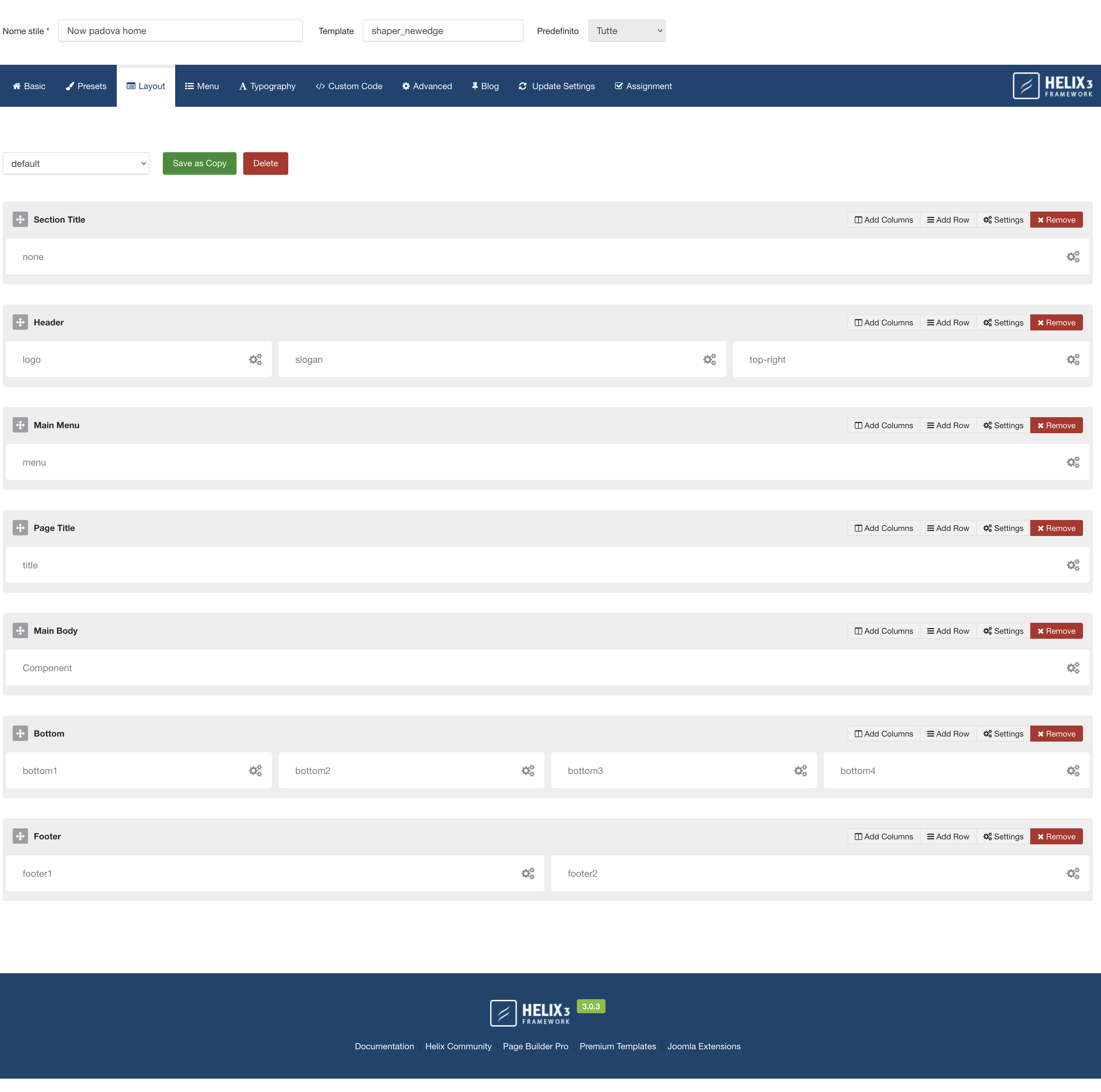Image resolution: width=1101 pixels, height=1092 pixels.
Task: Open the Documentation footer link
Action: (384, 1046)
